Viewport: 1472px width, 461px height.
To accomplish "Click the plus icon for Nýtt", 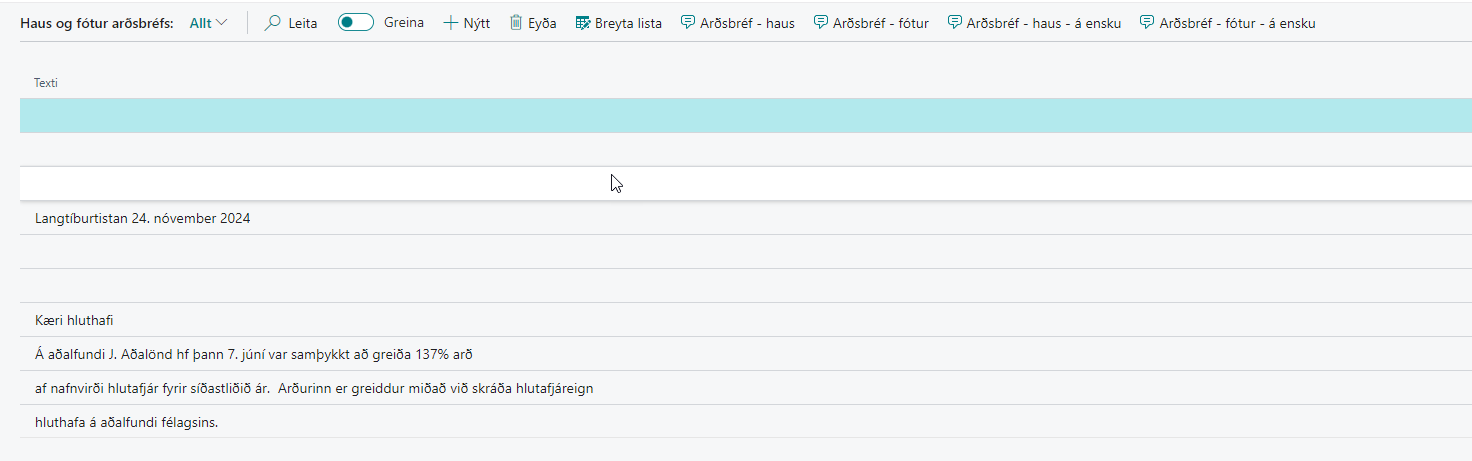I will [450, 22].
